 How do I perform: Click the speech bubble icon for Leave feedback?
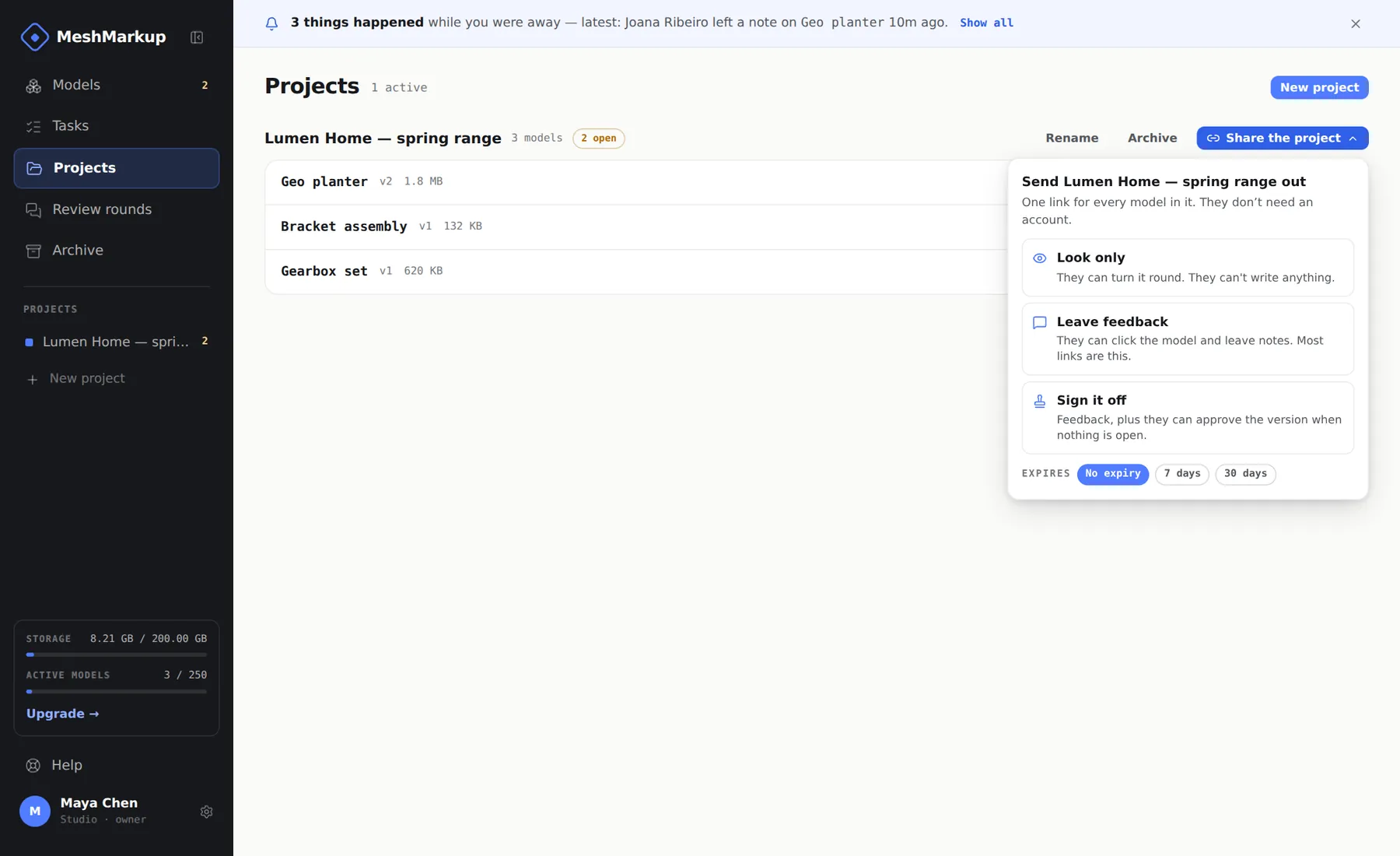click(x=1039, y=322)
